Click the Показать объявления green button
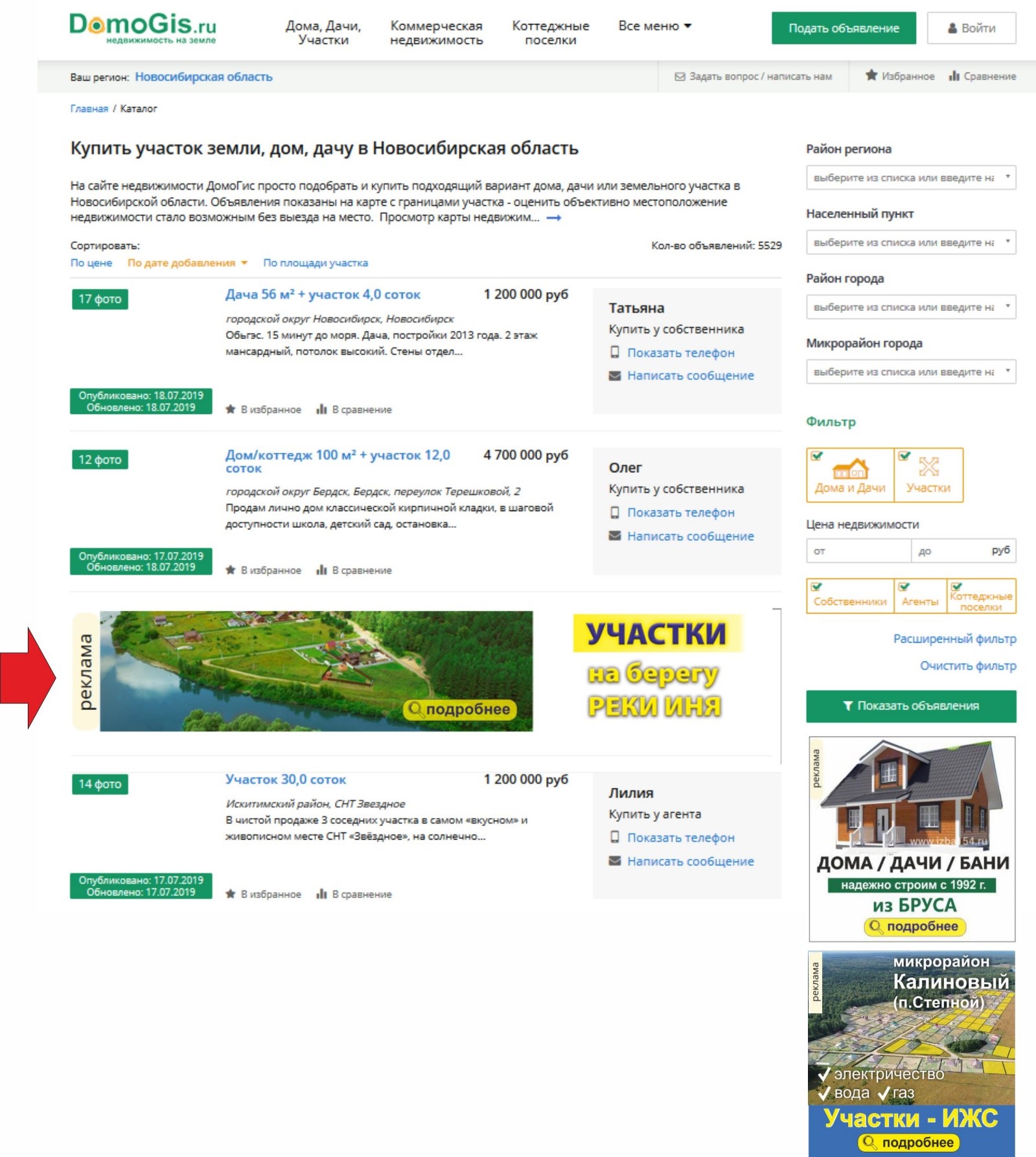This screenshot has width=1036, height=1157. coord(910,706)
